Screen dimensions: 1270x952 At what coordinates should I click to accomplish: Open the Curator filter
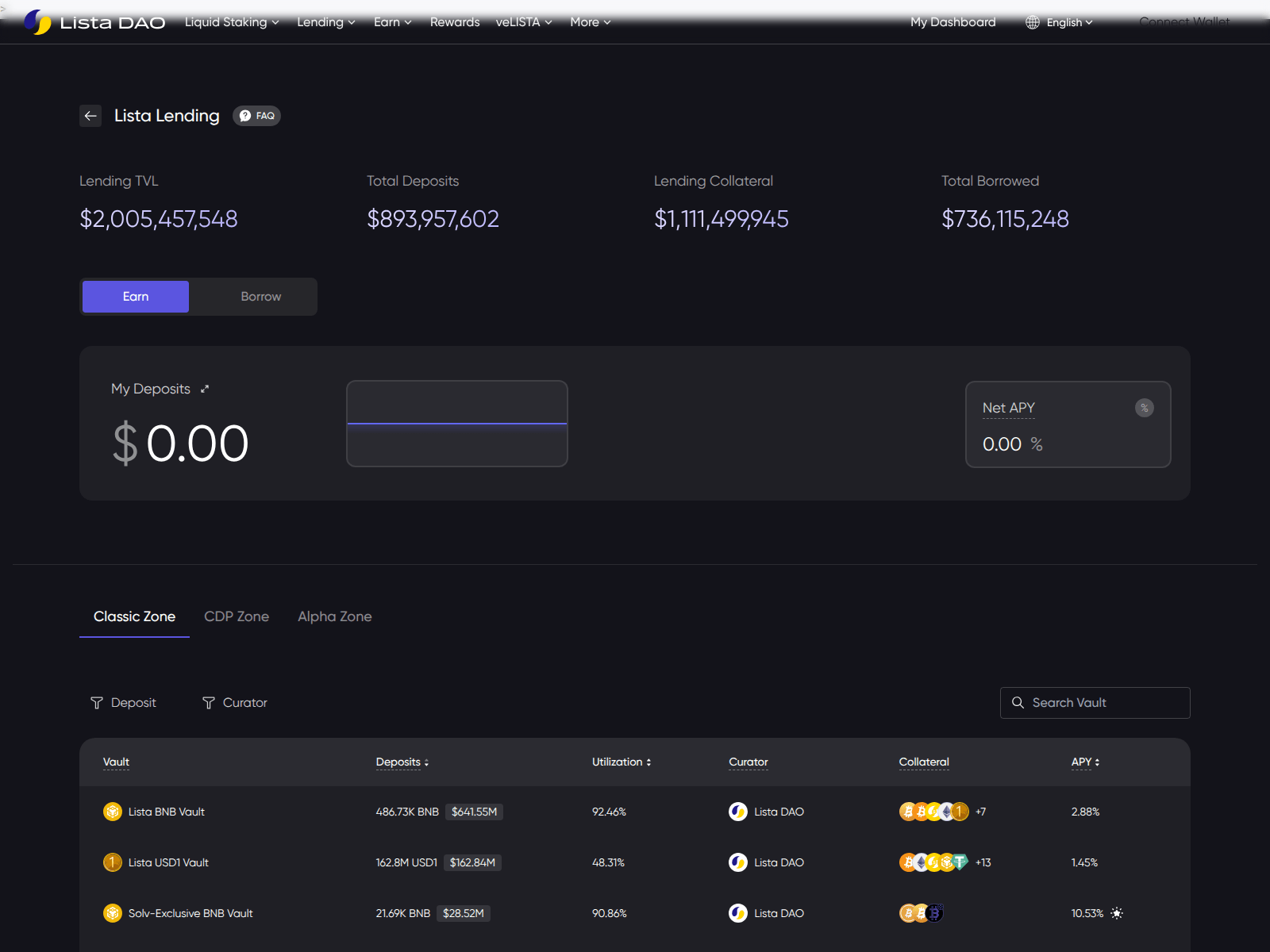coord(235,703)
